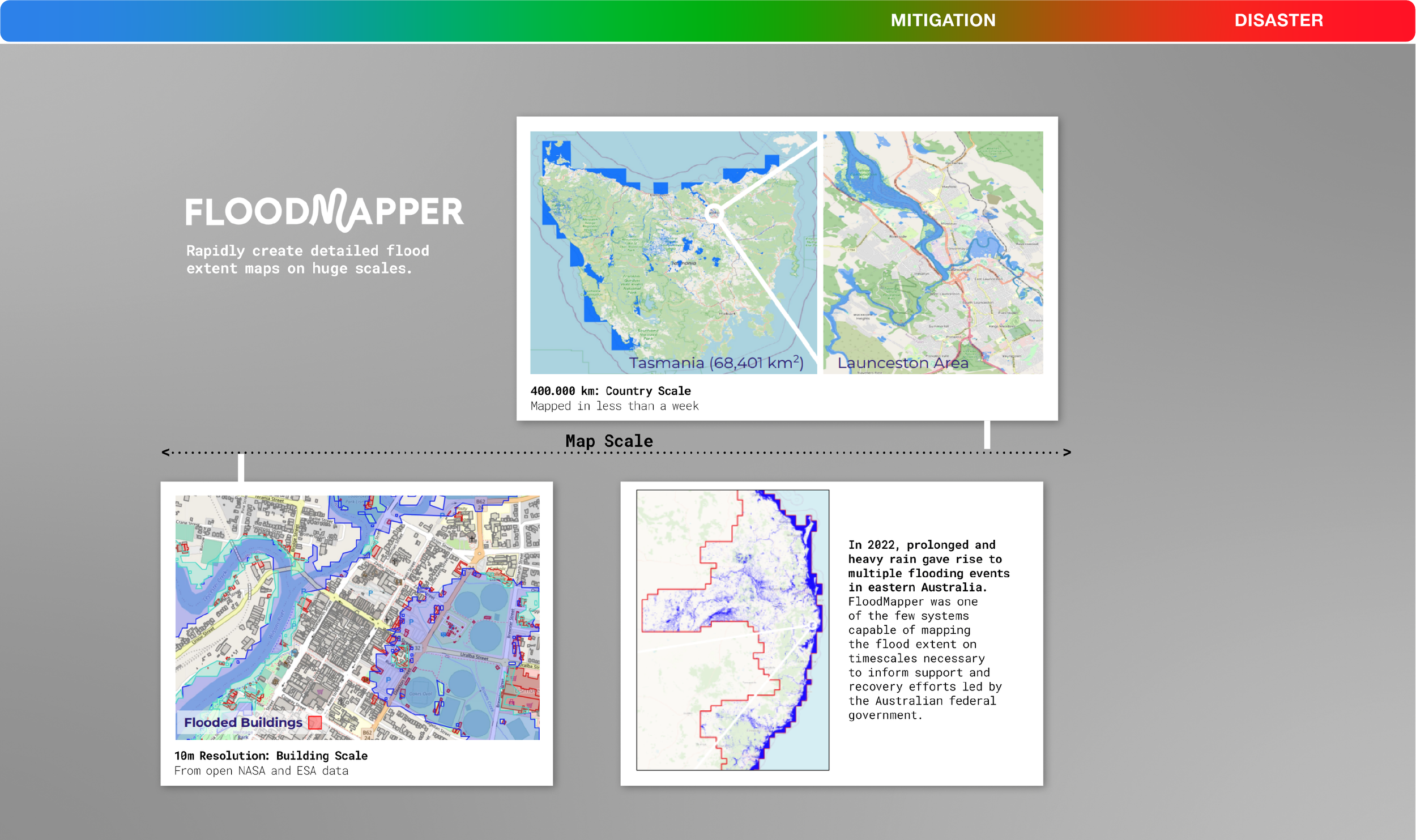Click the 'Rapidly create detailed flood extent maps' tagline

pos(308,259)
